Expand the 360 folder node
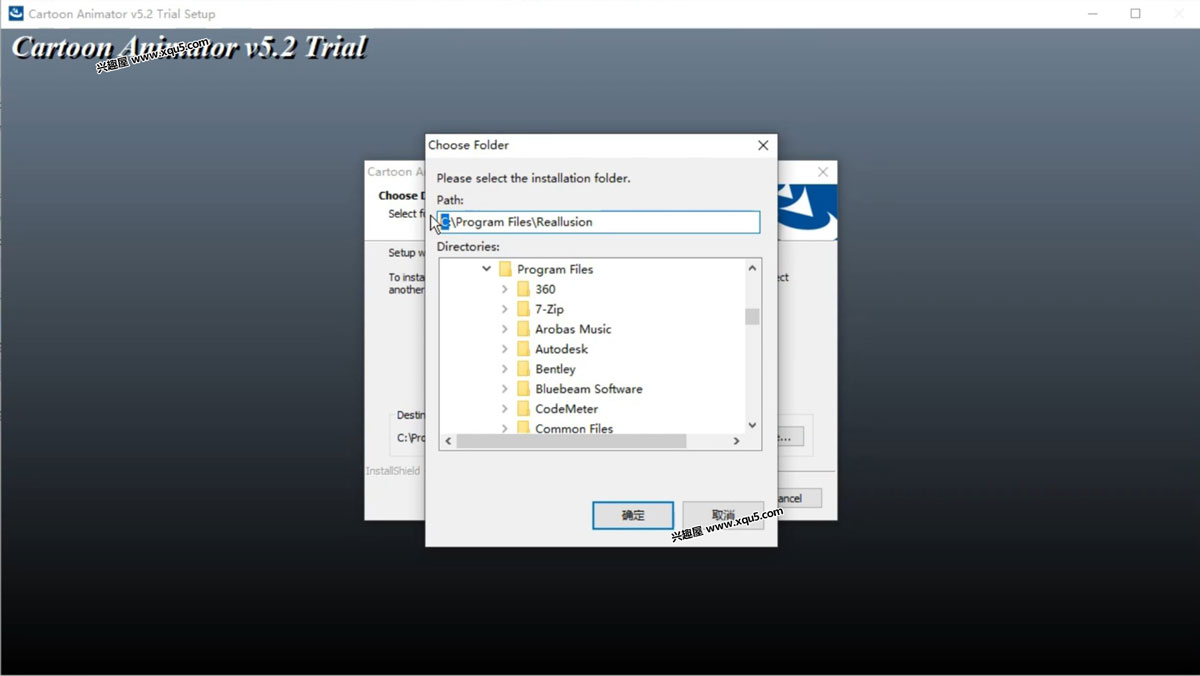Screen dimensions: 1200x676 (x=505, y=289)
